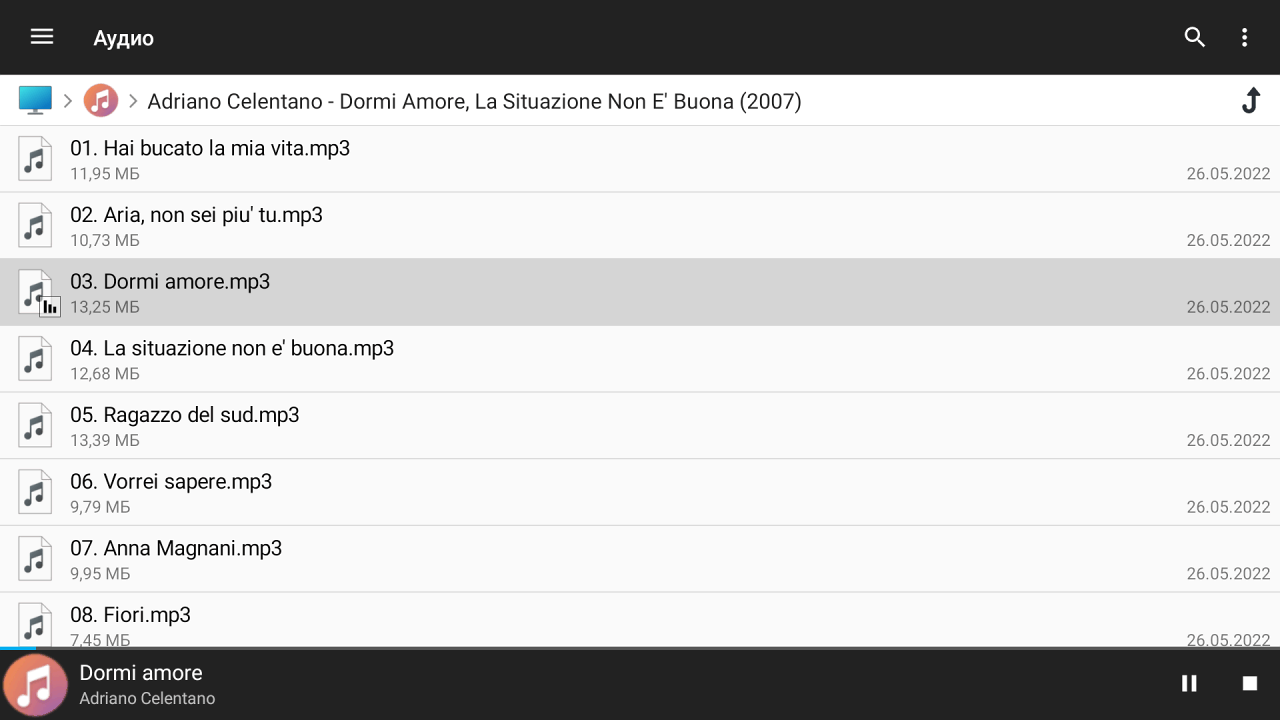Click the blue computer monitor breadcrumb icon
The width and height of the screenshot is (1280, 720).
pyautogui.click(x=35, y=100)
